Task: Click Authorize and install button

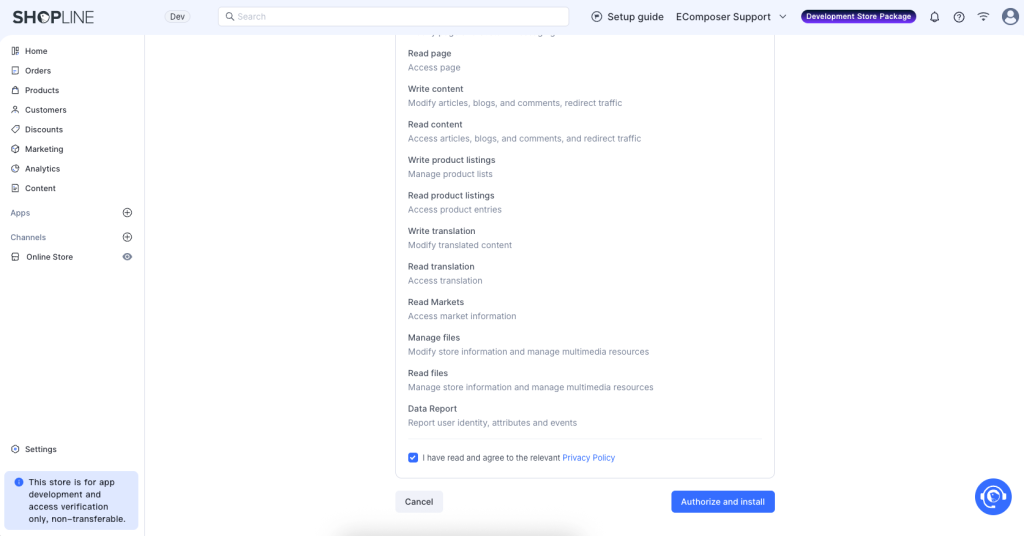Action: [x=722, y=502]
